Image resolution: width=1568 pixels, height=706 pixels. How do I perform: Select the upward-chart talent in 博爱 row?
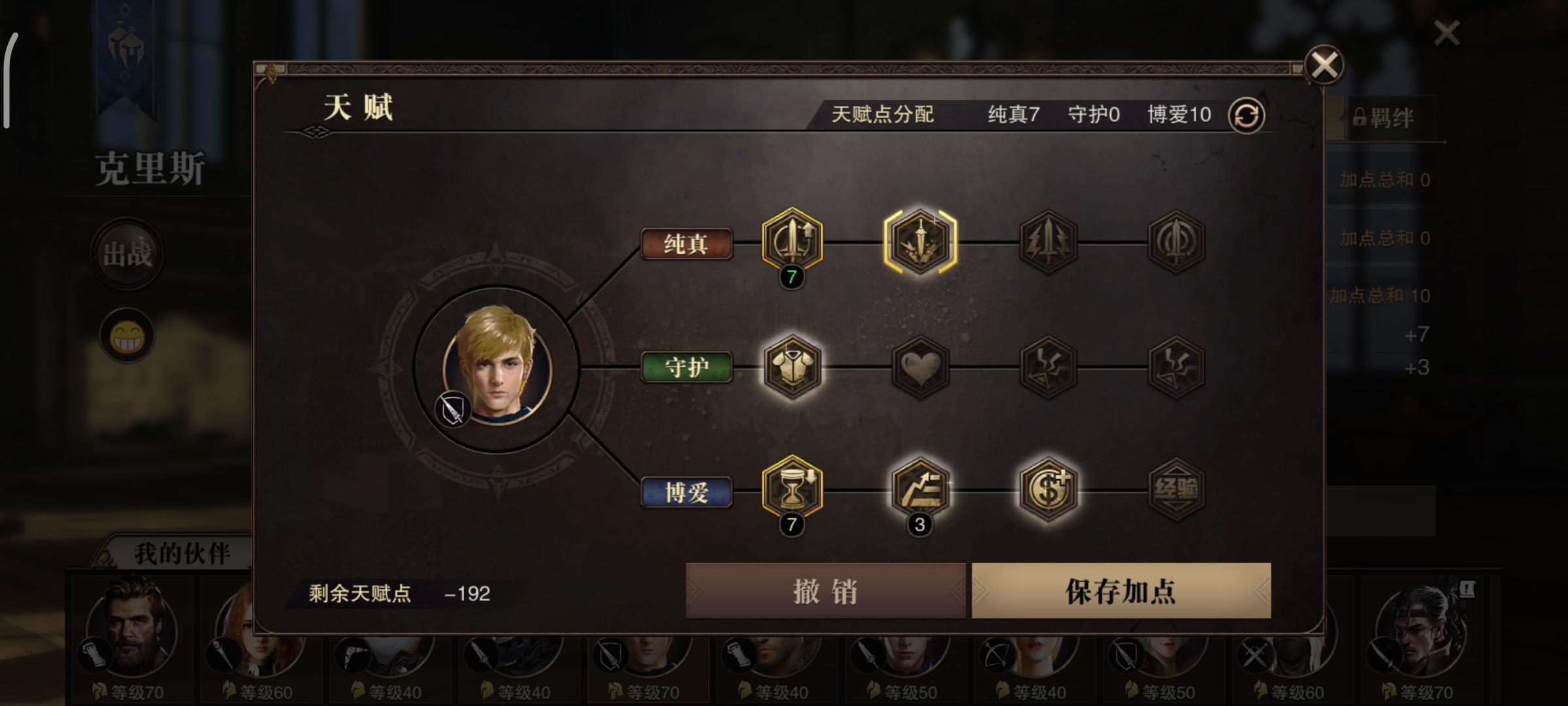(920, 489)
